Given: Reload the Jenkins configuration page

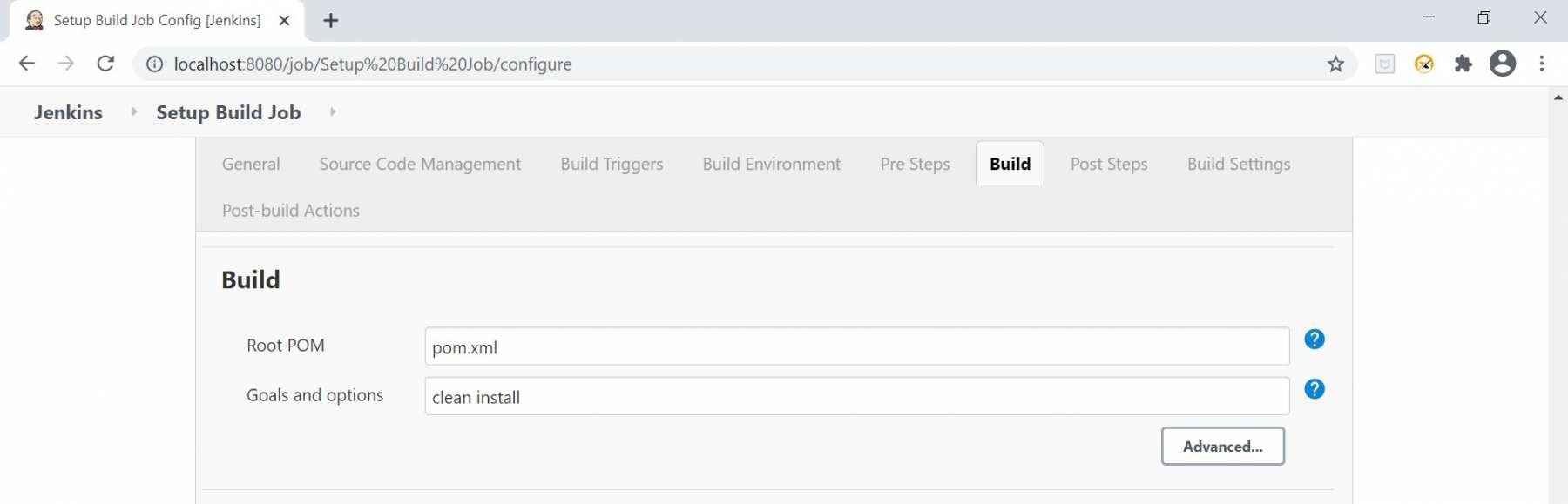Looking at the screenshot, I should point(105,64).
